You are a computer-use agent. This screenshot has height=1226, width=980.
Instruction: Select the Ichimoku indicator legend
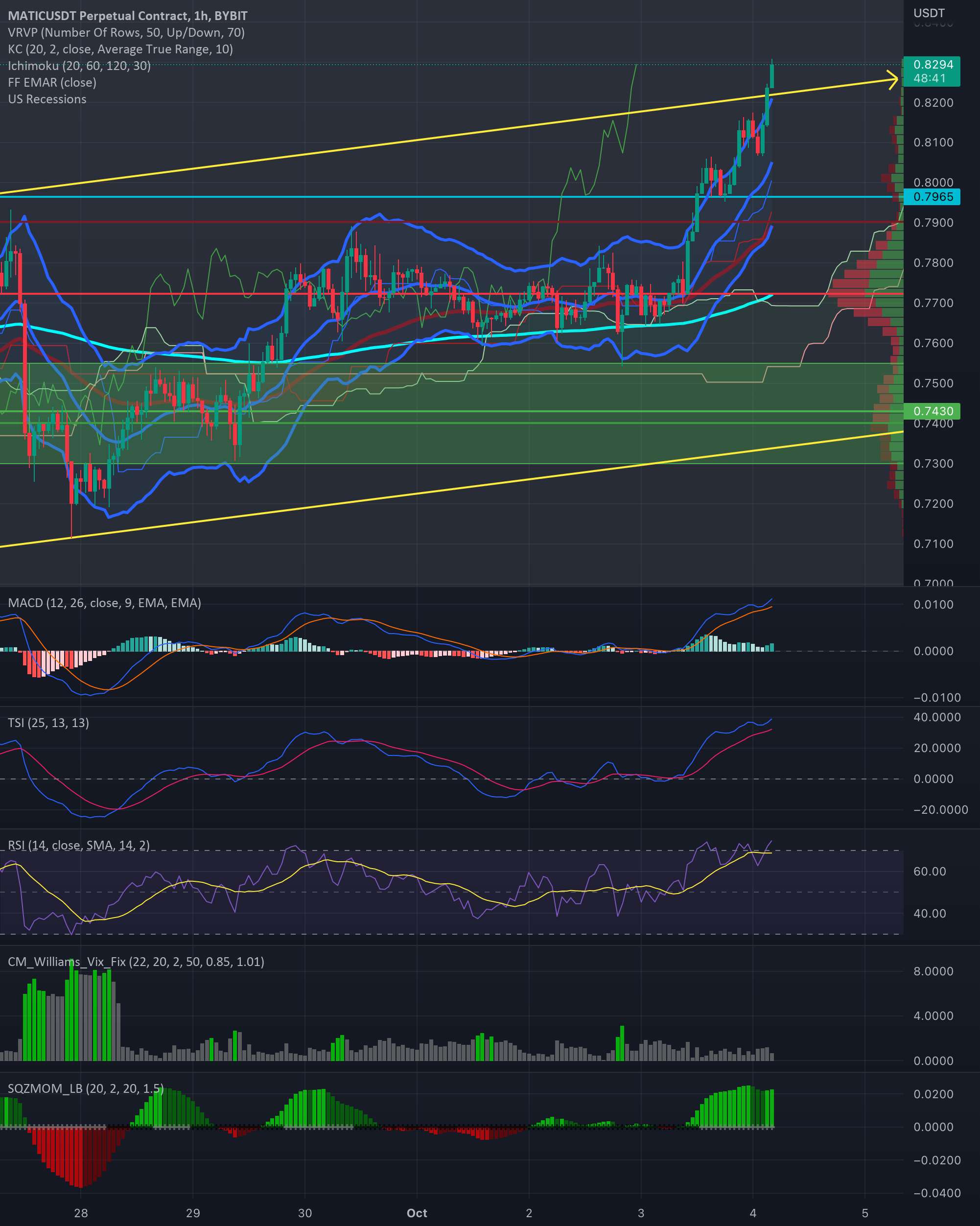coord(80,66)
